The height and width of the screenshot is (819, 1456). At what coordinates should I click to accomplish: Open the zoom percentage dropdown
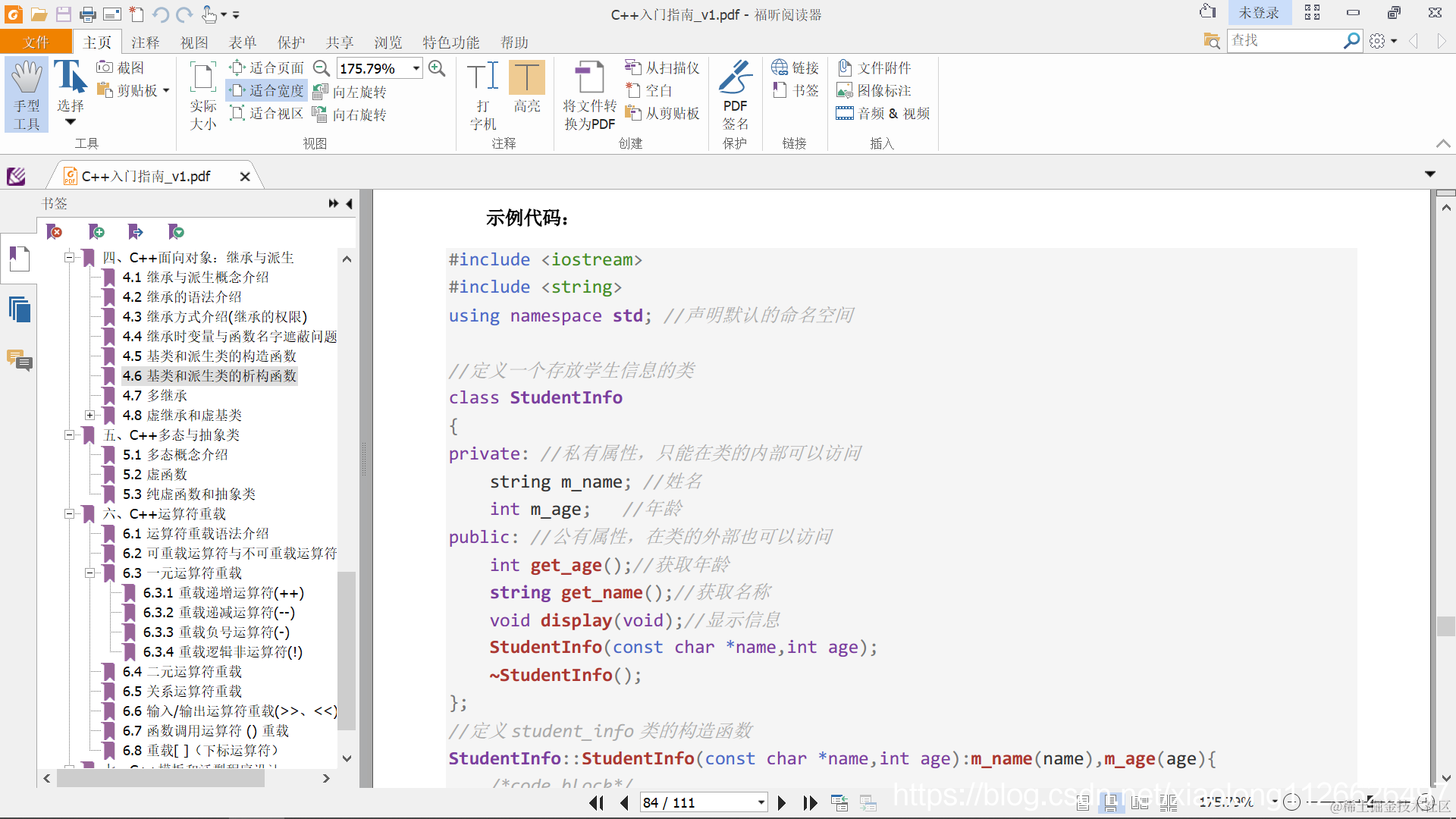tap(416, 68)
